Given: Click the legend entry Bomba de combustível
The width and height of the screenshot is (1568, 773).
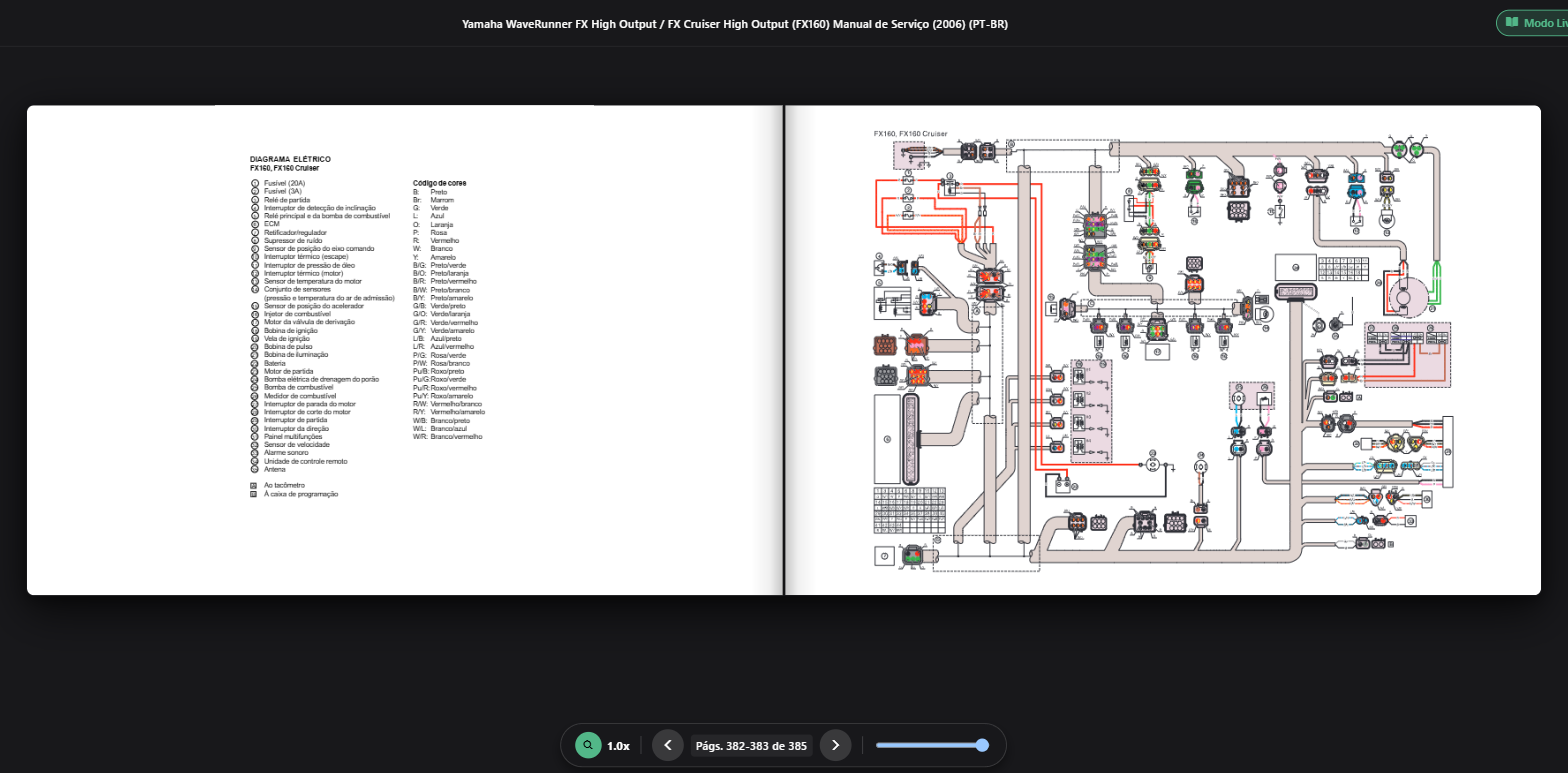Looking at the screenshot, I should click(x=299, y=387).
